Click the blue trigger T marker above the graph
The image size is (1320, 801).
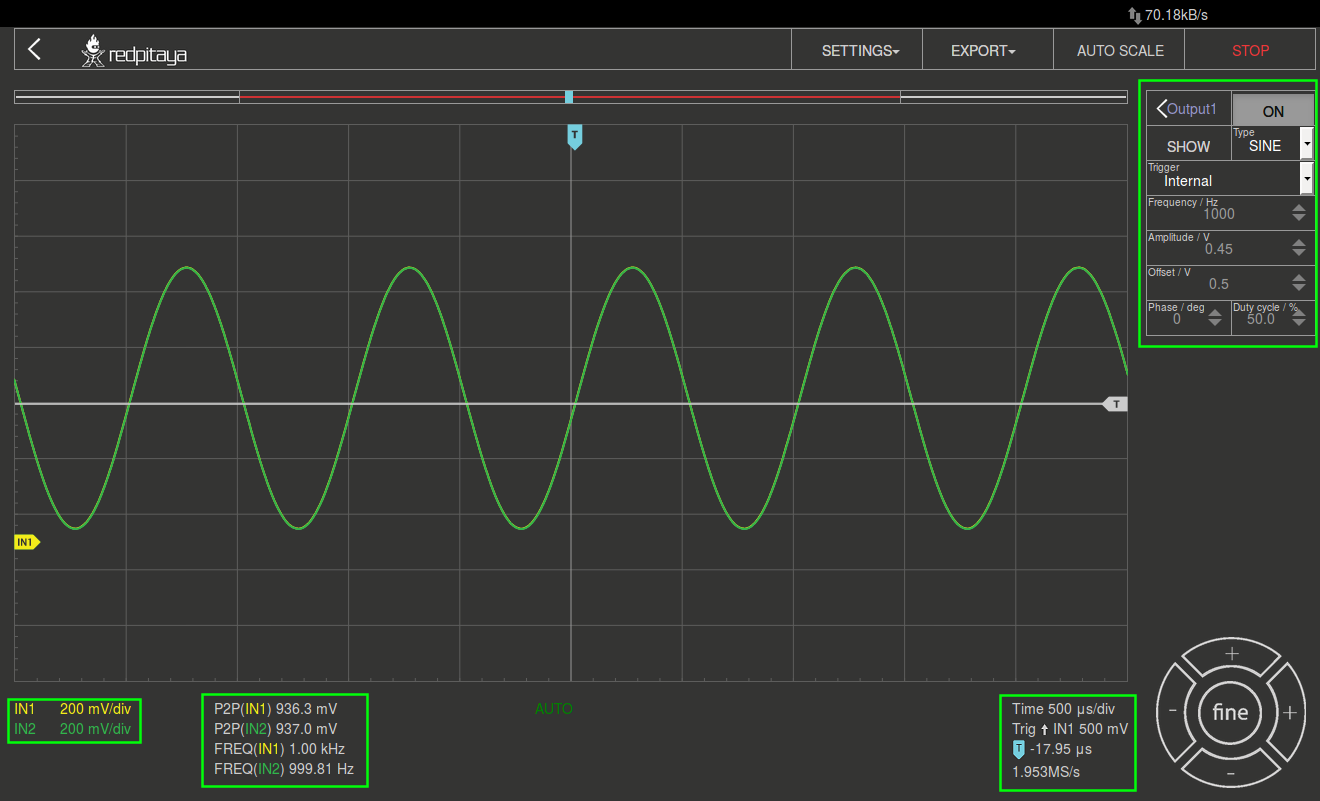tap(574, 136)
